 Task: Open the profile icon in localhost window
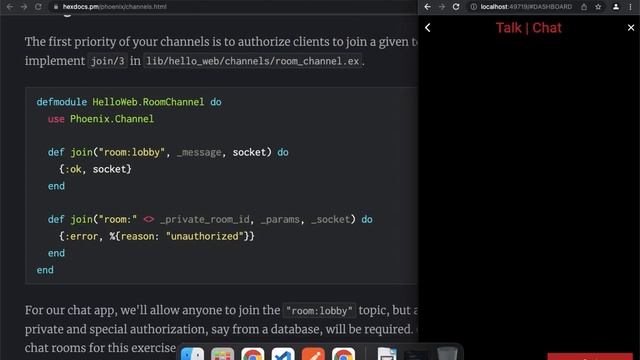[616, 7]
